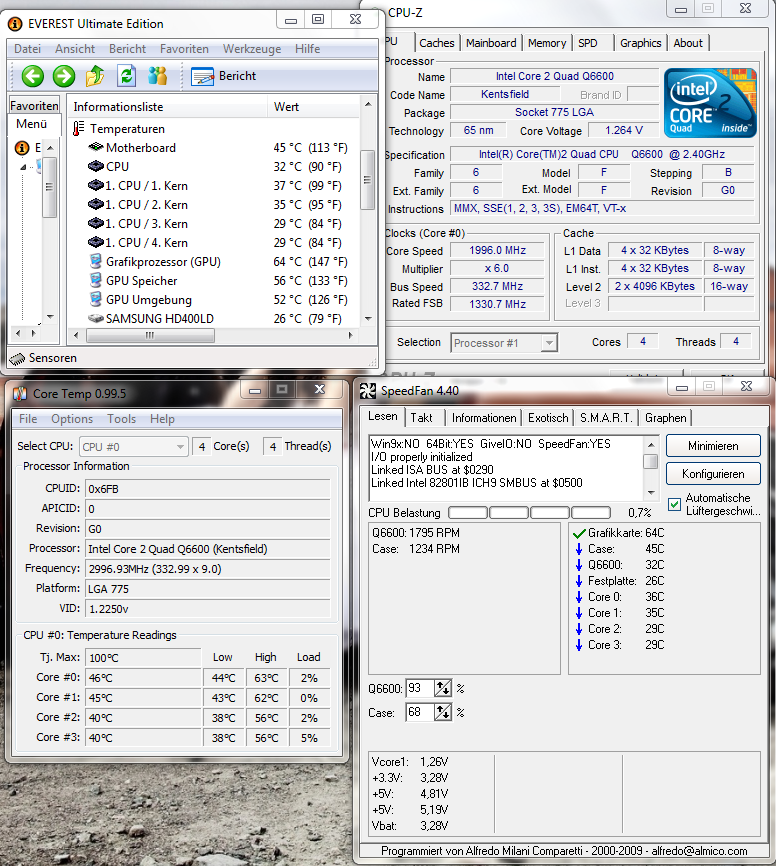Viewport: 776px width, 866px height.
Task: Click the green Forward arrow in EVEREST
Action: click(x=64, y=76)
